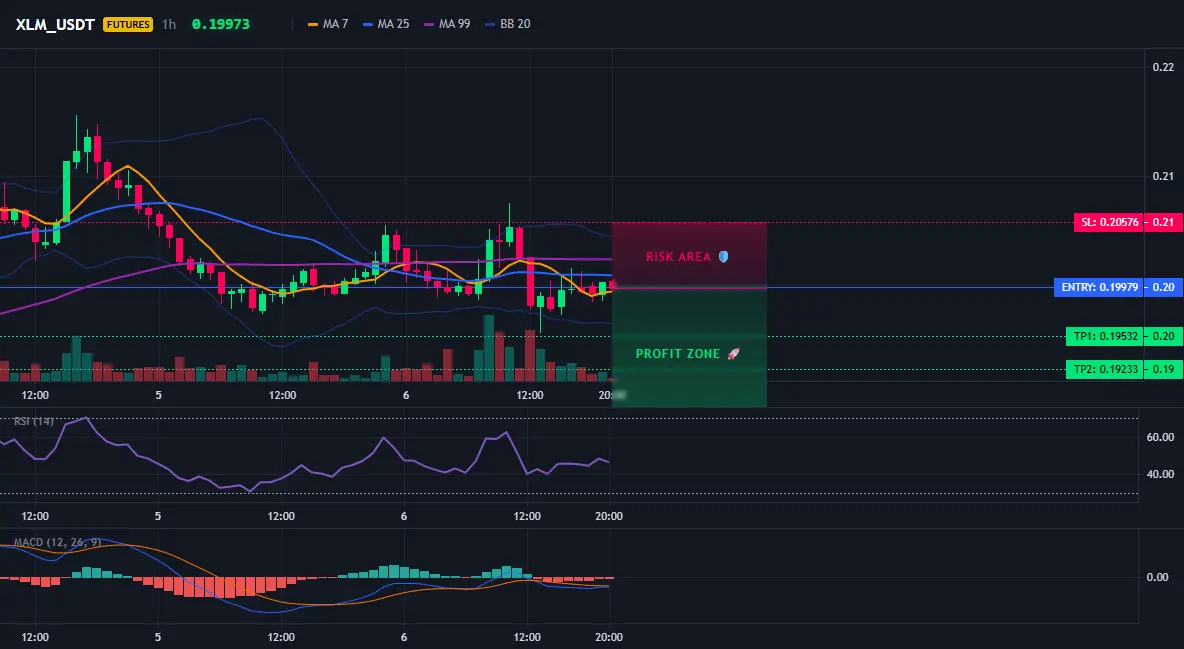Toggle the MA 25 legend entry

386,24
